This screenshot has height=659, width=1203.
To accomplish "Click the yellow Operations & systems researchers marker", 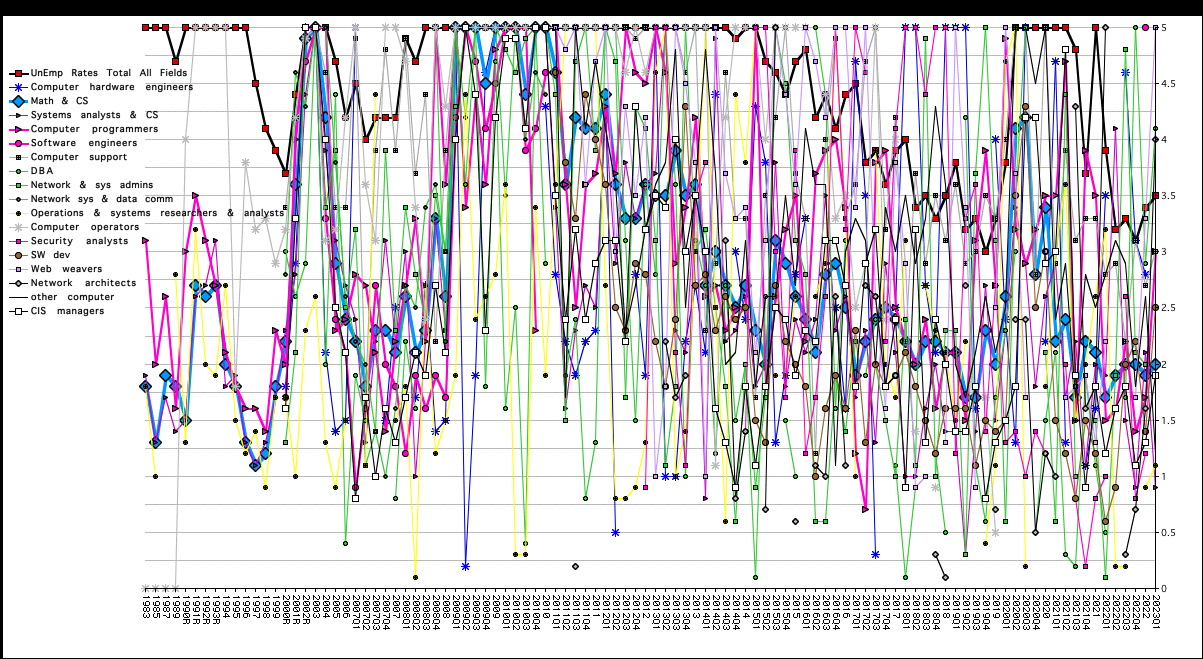I will pyautogui.click(x=17, y=213).
